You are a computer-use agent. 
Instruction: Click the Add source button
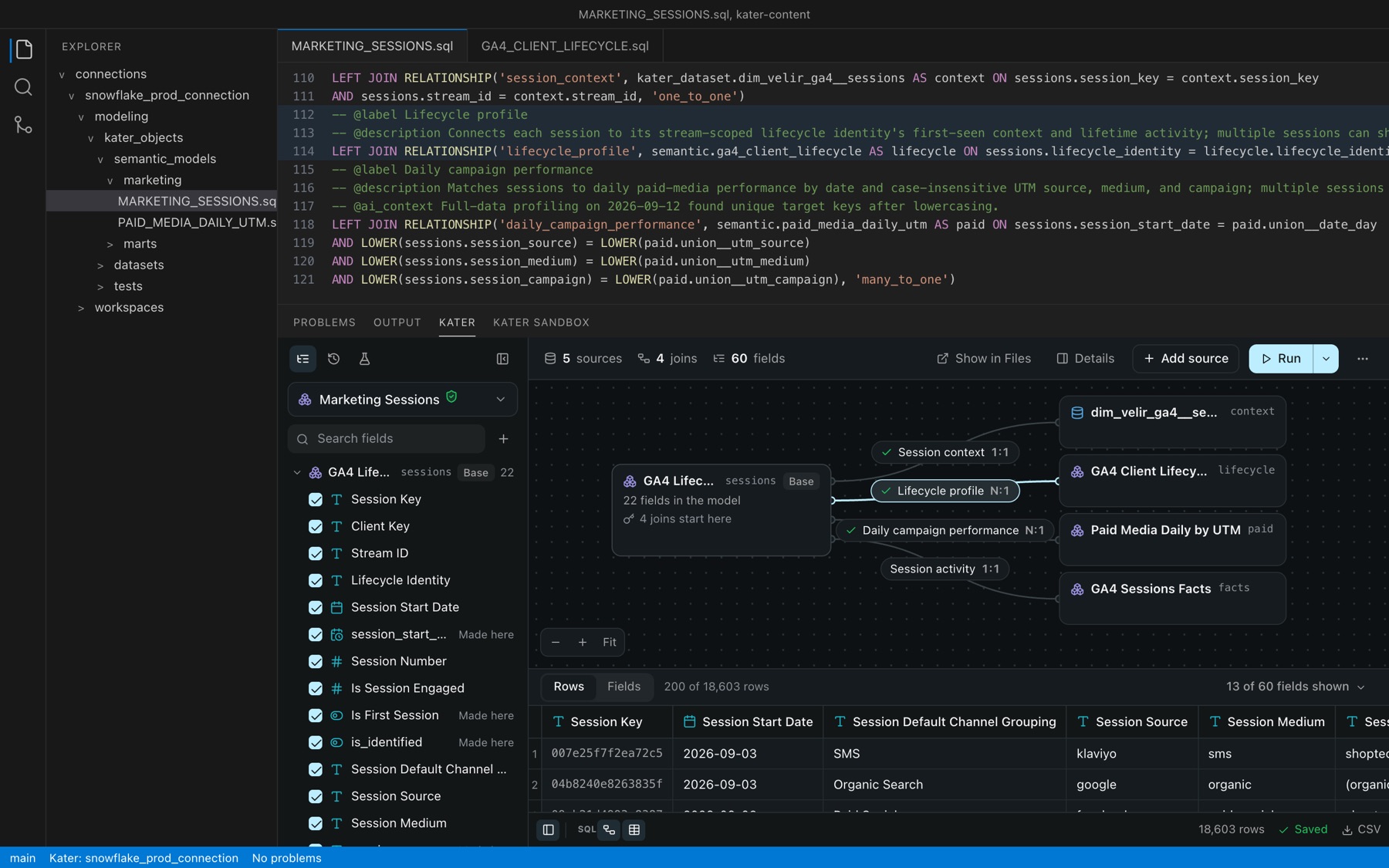pos(1185,359)
